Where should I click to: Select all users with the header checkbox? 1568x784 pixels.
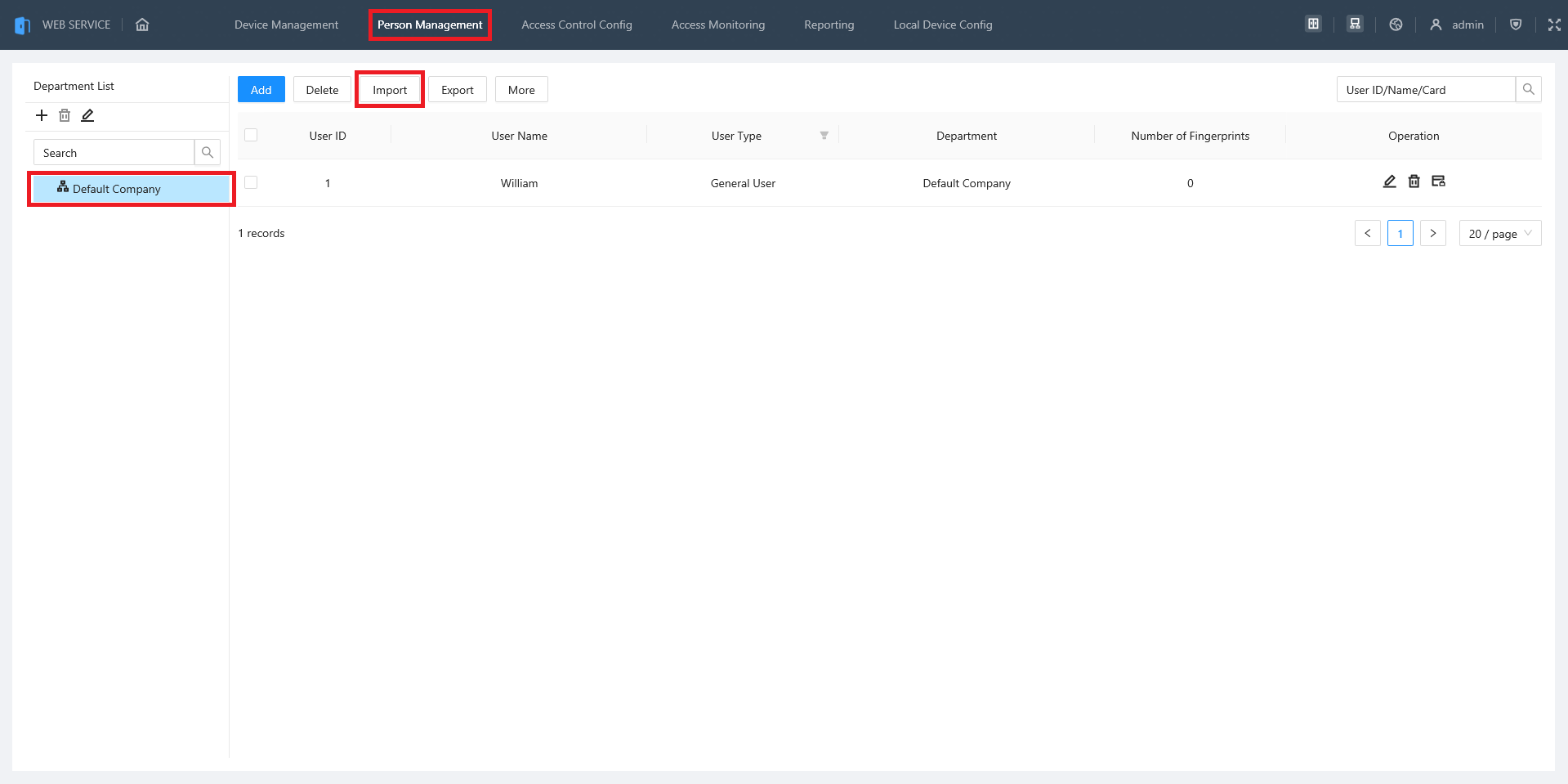[x=251, y=135]
